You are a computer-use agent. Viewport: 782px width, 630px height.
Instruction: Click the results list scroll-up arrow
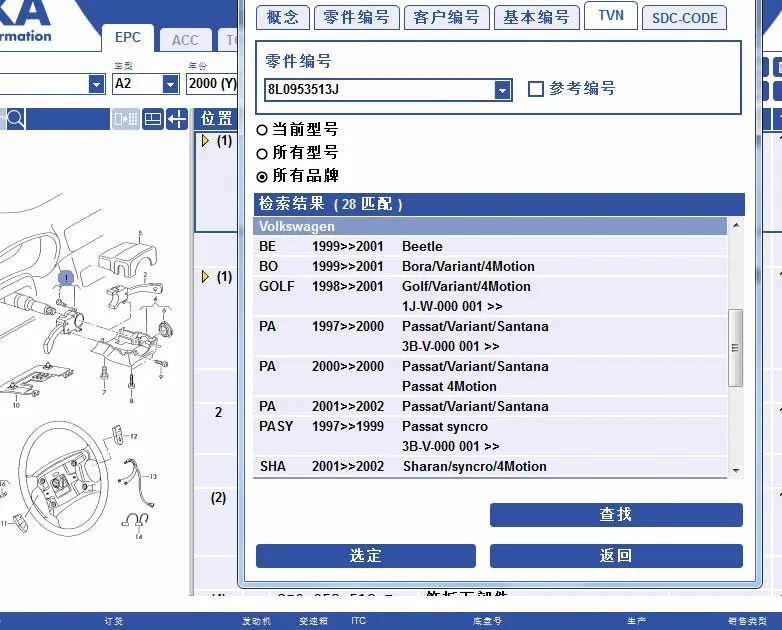point(736,225)
